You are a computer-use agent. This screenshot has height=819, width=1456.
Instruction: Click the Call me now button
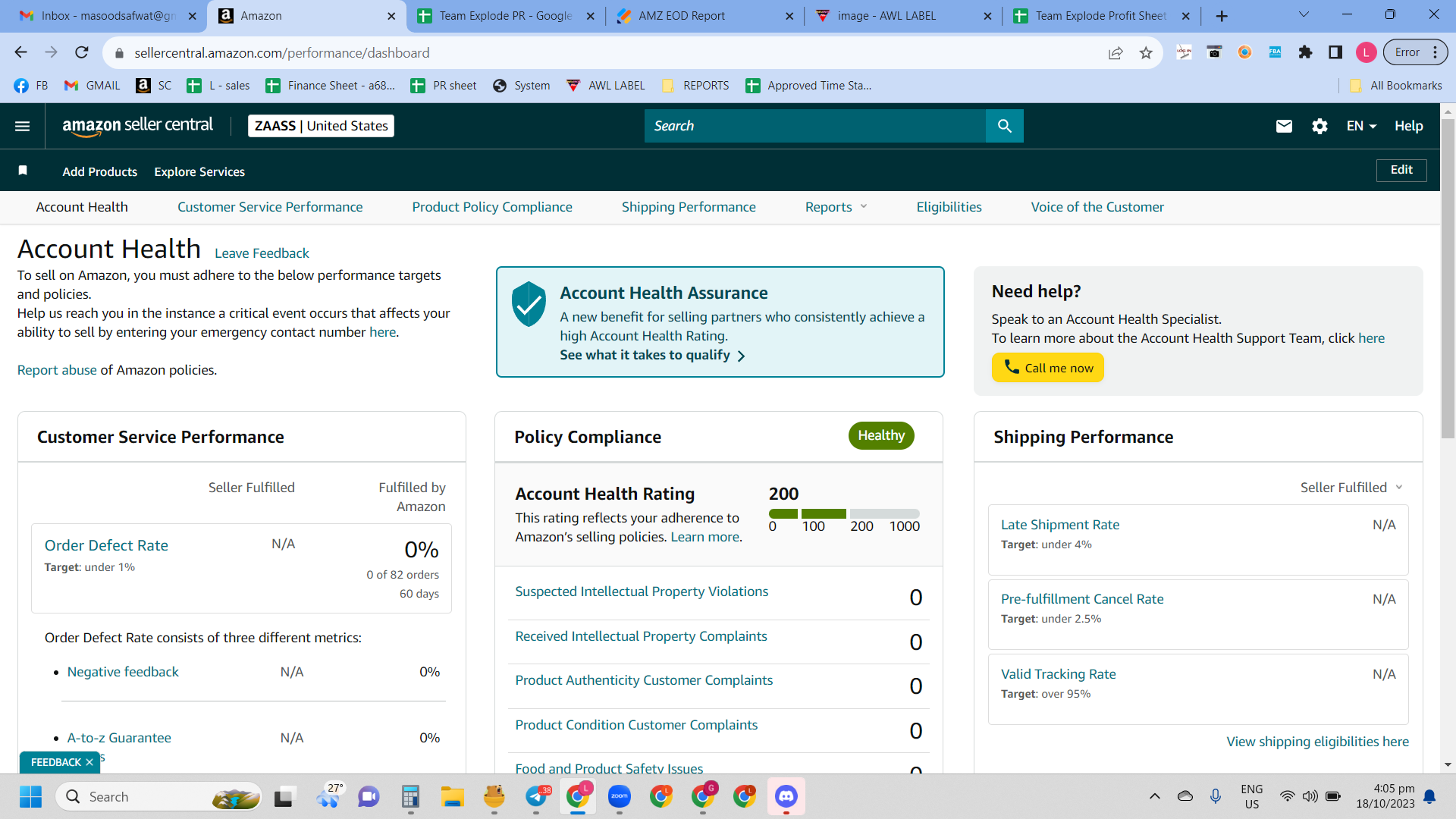[x=1048, y=368]
